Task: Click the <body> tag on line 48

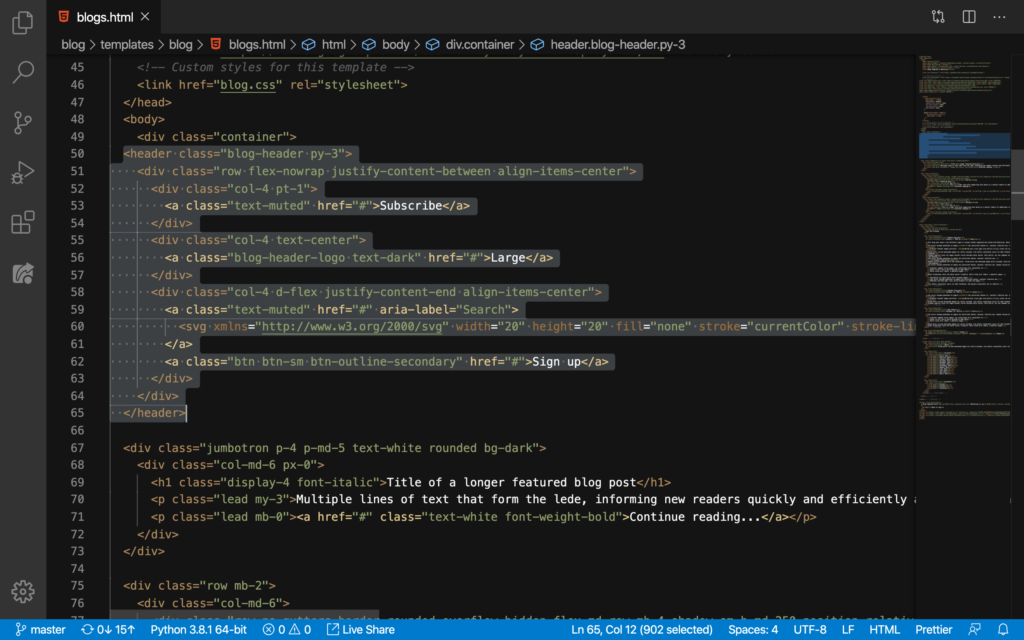Action: (x=144, y=120)
